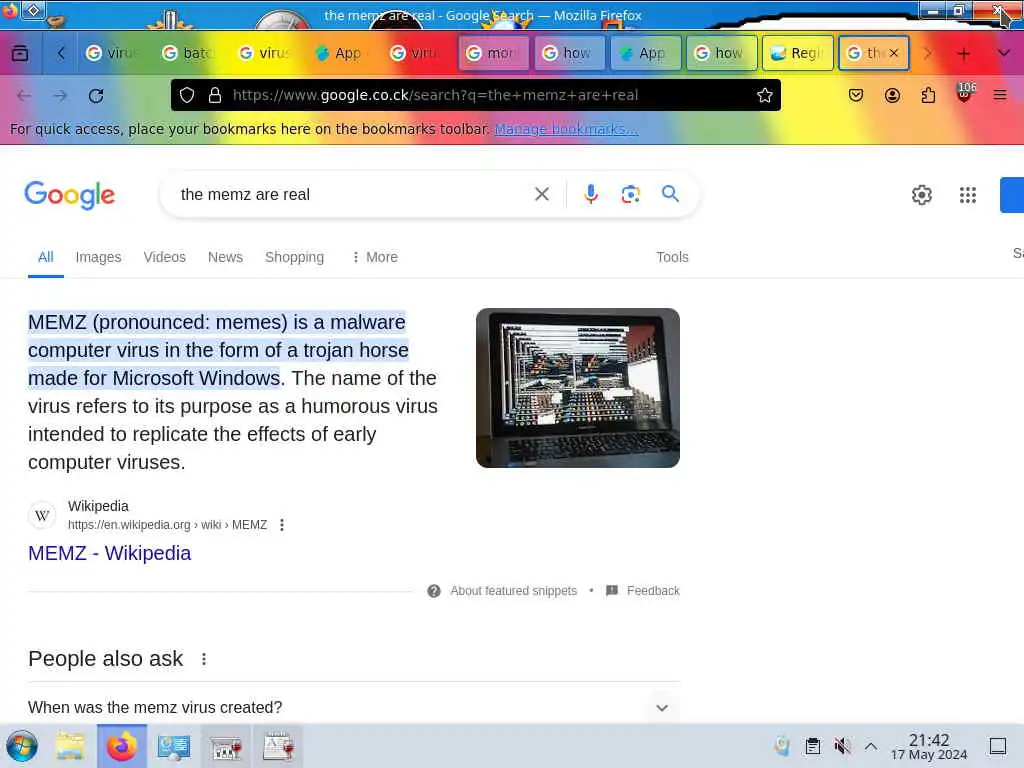
Task: Start voice search with microphone
Action: 590,194
